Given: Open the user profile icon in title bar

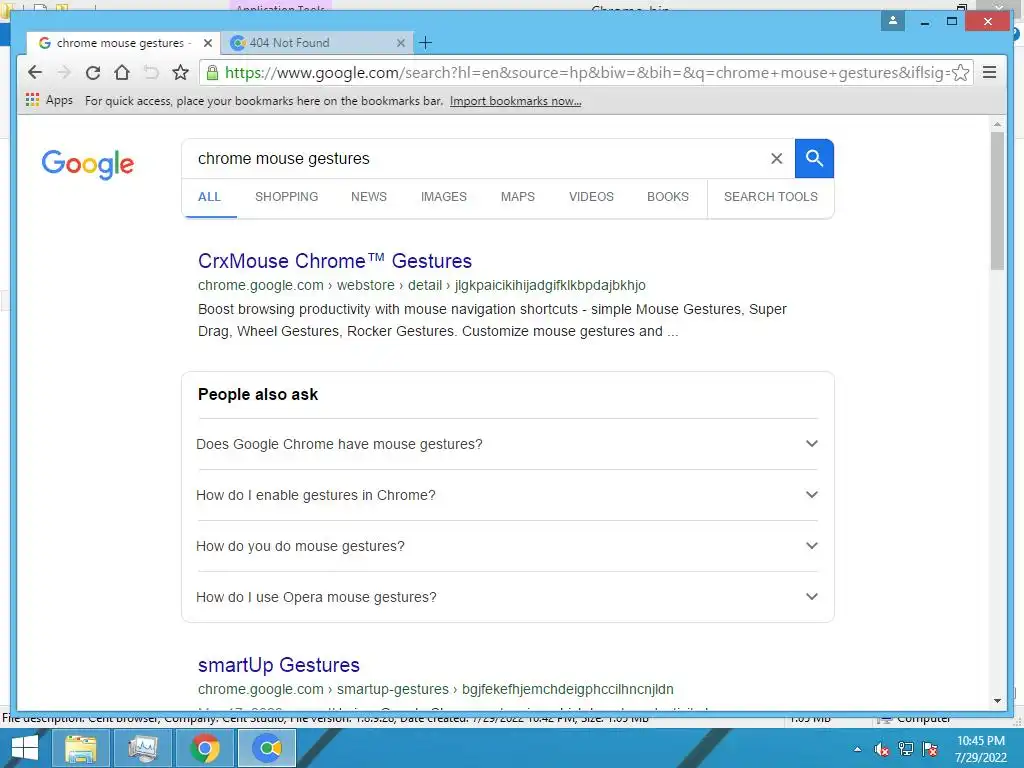Looking at the screenshot, I should (x=893, y=21).
